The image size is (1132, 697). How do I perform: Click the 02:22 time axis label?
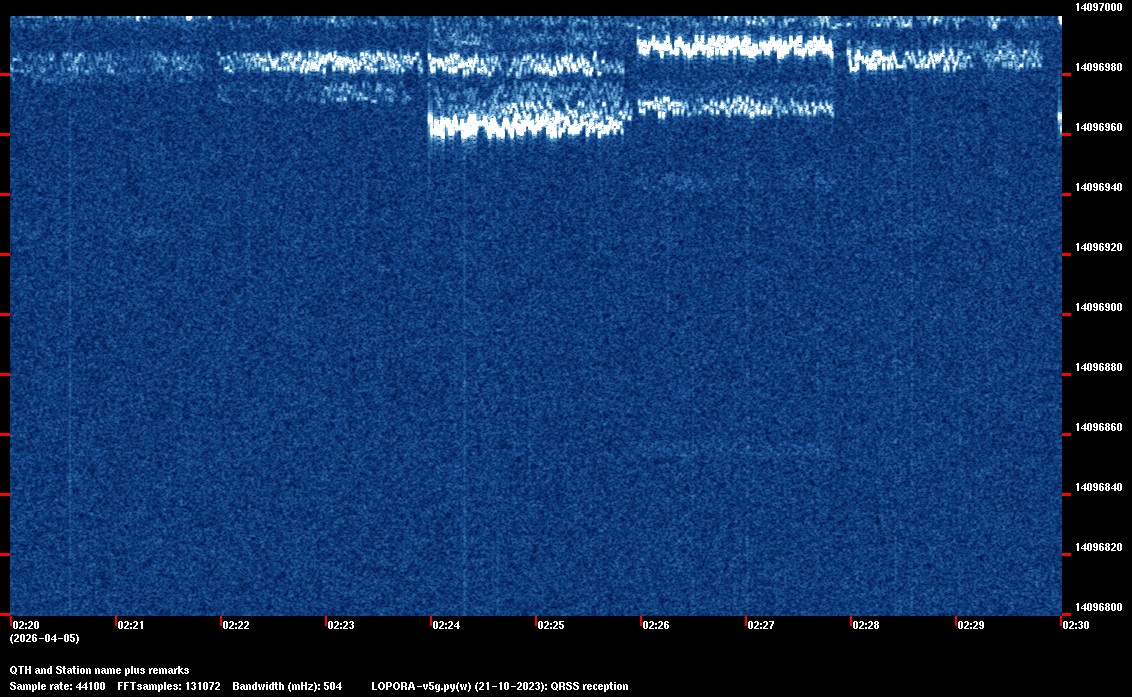(236, 625)
